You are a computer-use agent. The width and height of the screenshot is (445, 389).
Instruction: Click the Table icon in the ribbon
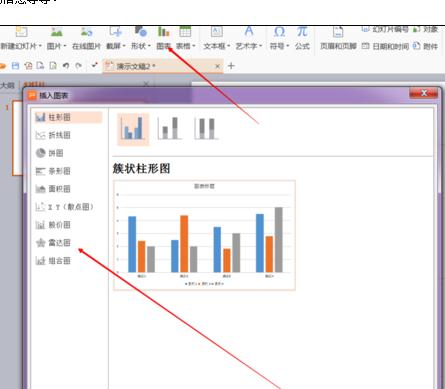(185, 32)
